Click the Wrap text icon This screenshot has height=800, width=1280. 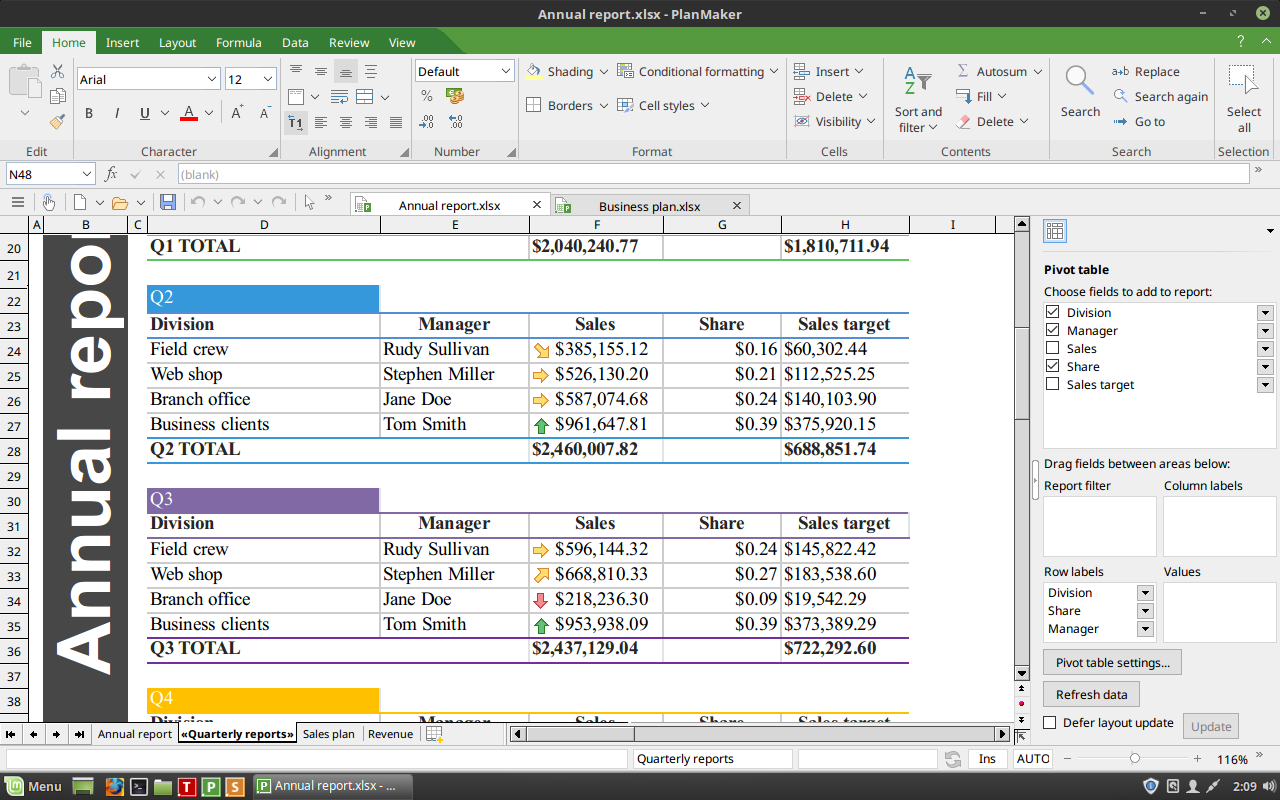(x=339, y=97)
